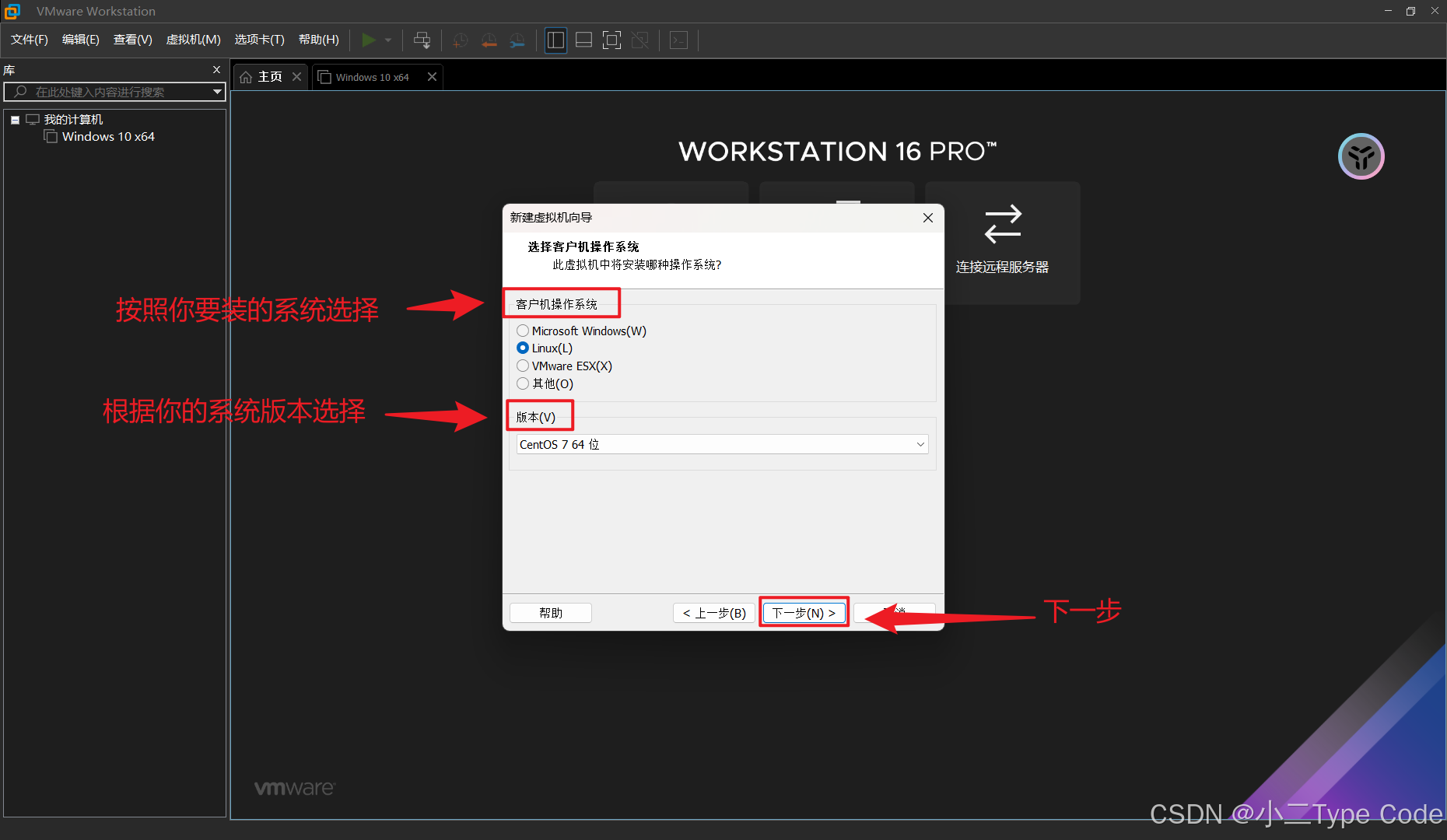Click the search magnifier icon in library
The height and width of the screenshot is (840, 1447).
tap(20, 92)
